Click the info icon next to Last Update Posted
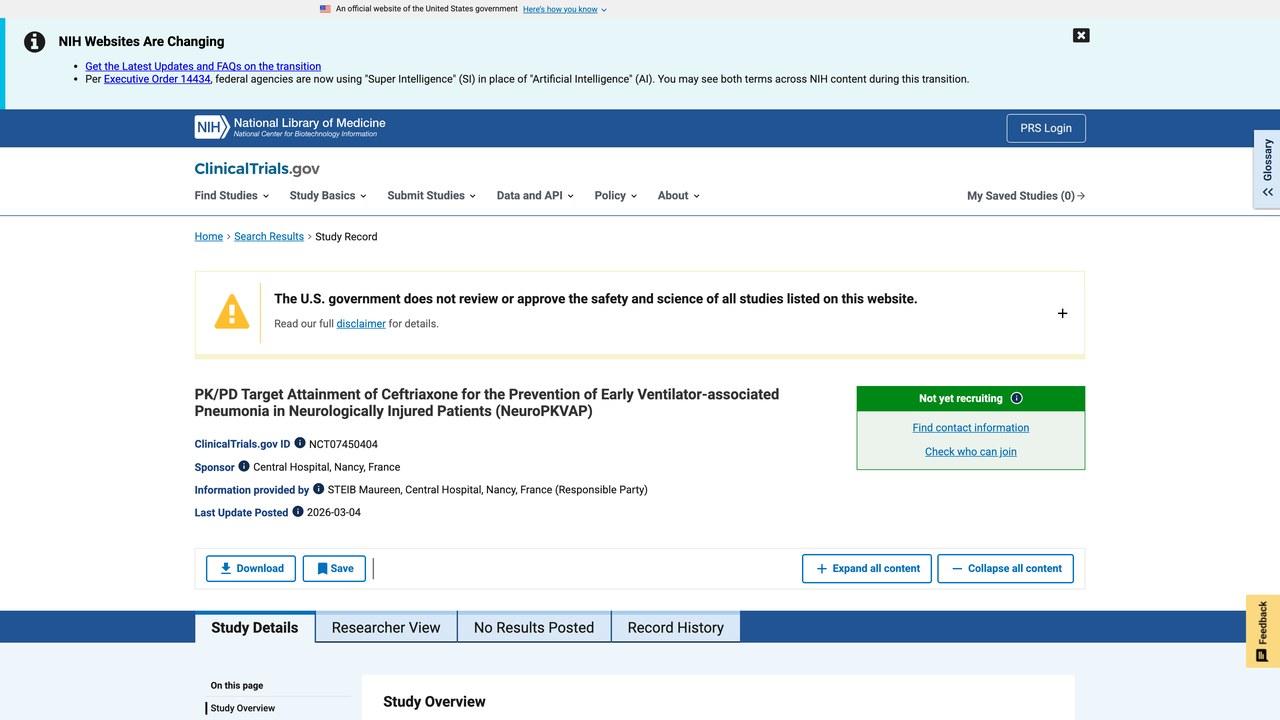 [x=297, y=512]
